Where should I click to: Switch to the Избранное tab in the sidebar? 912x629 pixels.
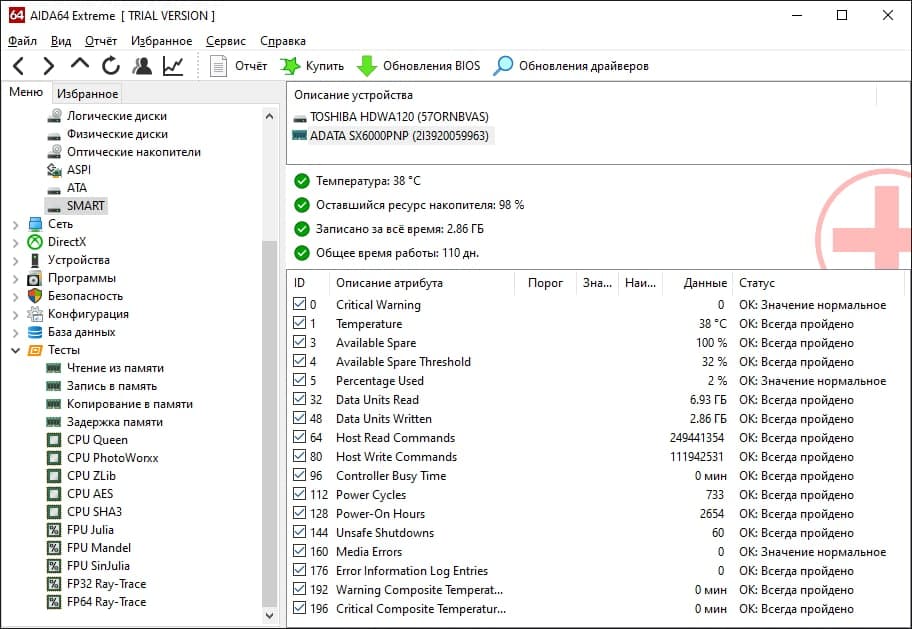[x=87, y=93]
